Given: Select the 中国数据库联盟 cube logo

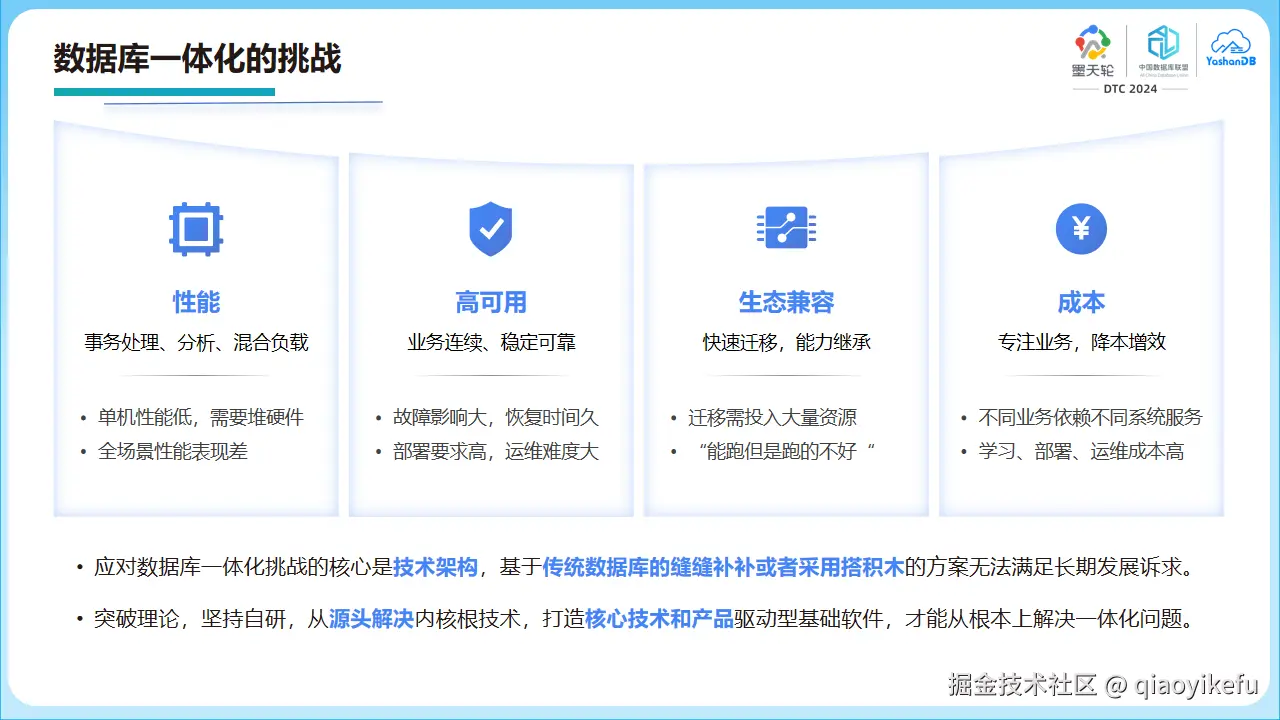Looking at the screenshot, I should [1163, 48].
